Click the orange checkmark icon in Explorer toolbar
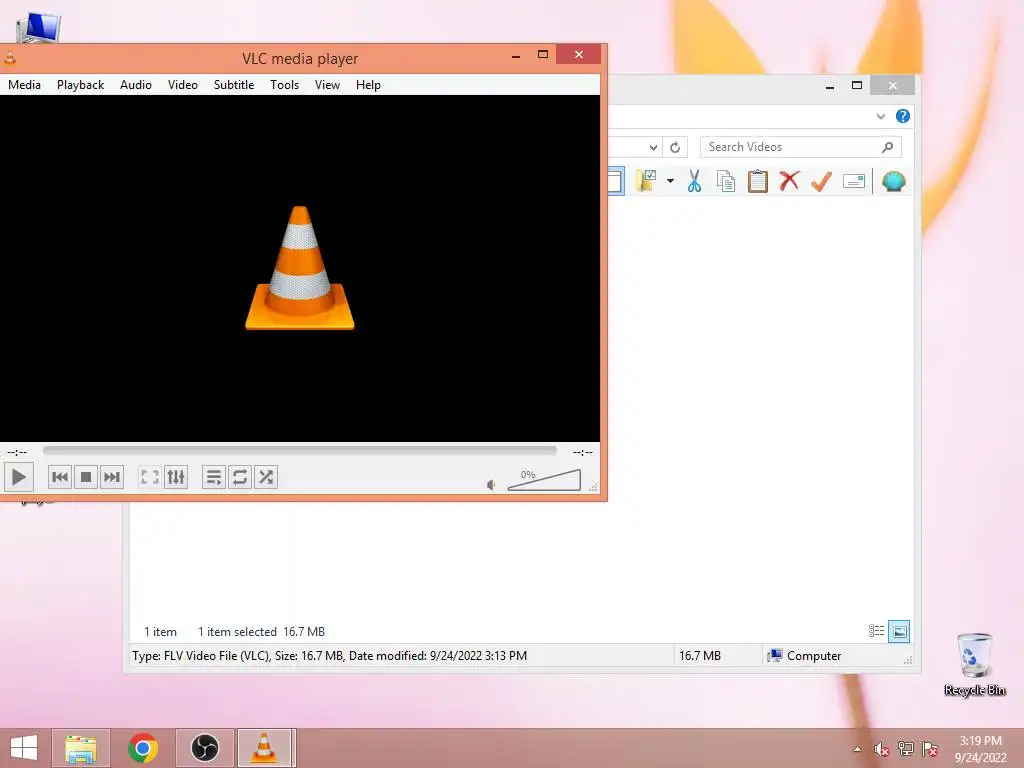The height and width of the screenshot is (768, 1024). [x=821, y=181]
